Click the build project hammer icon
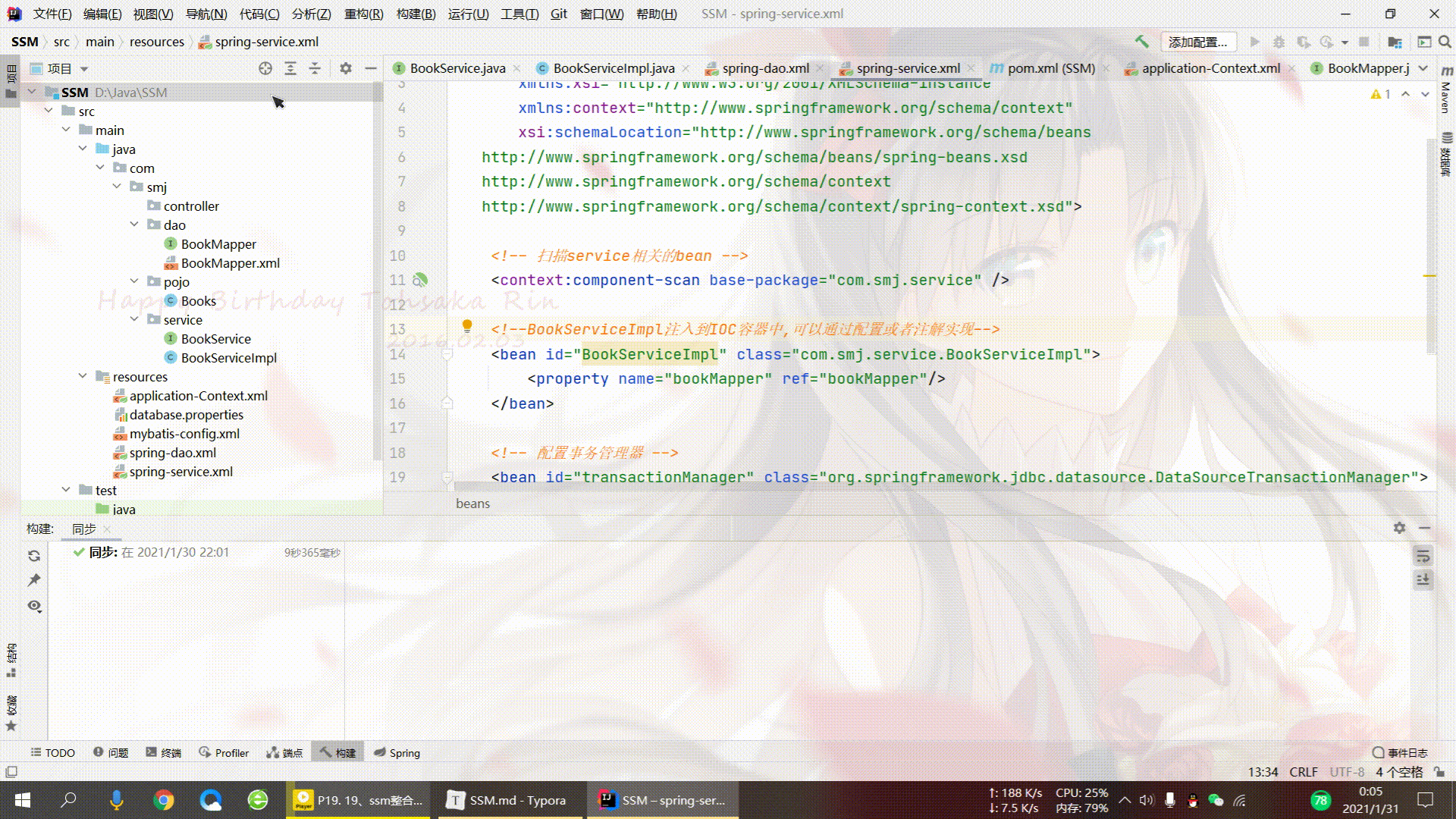Viewport: 1456px width, 819px height. point(1142,42)
